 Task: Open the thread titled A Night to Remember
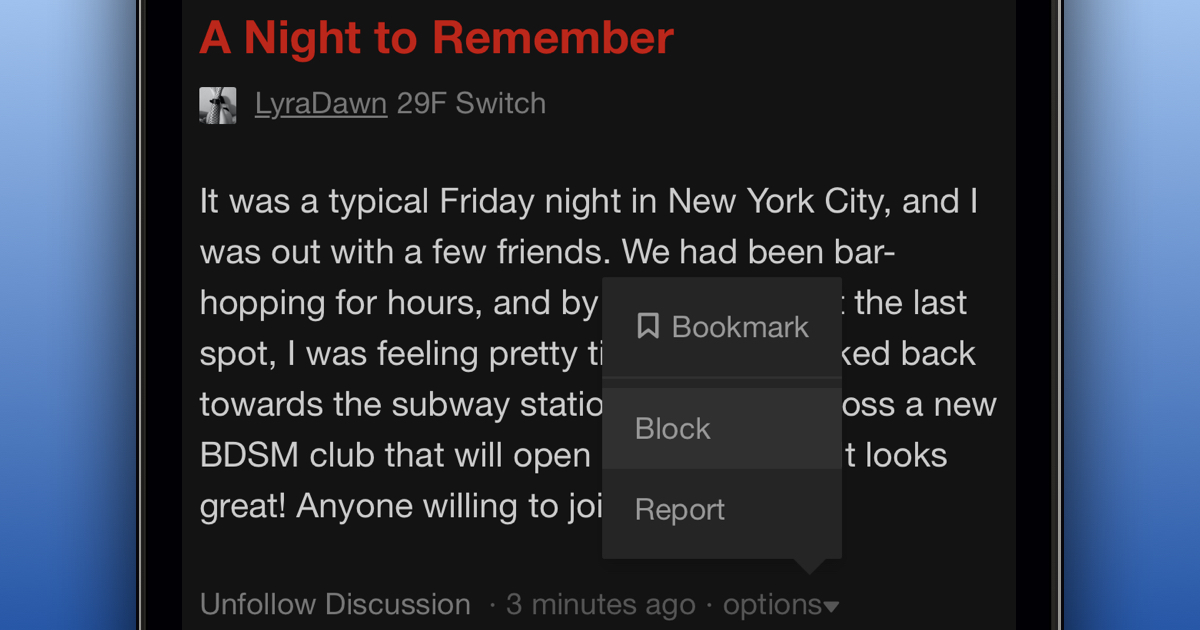coord(437,37)
